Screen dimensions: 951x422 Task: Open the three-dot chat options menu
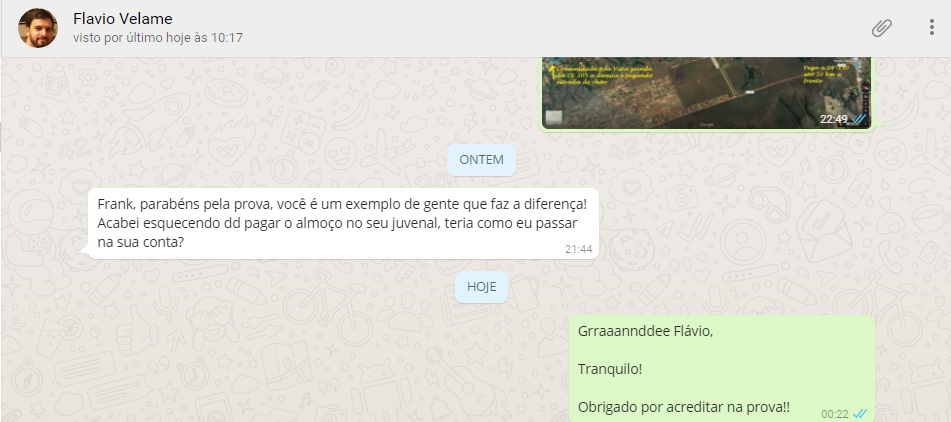(932, 27)
